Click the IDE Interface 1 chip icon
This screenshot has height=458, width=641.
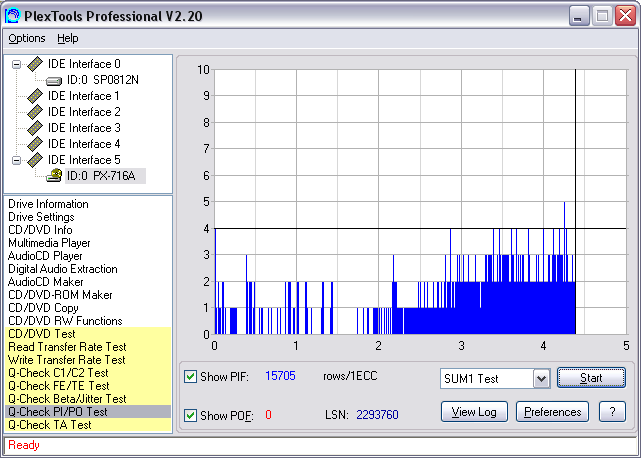pos(35,96)
